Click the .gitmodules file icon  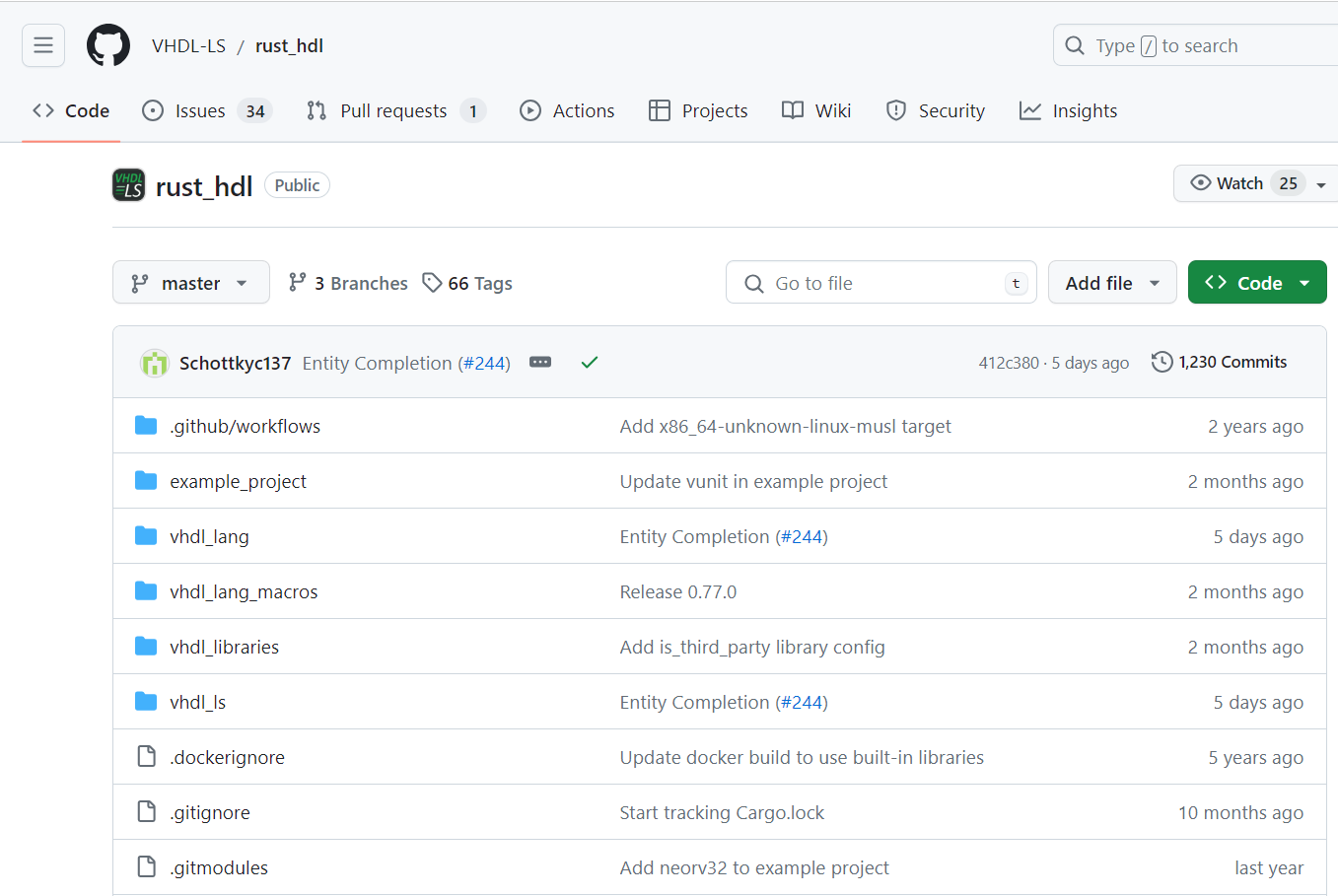point(146,867)
